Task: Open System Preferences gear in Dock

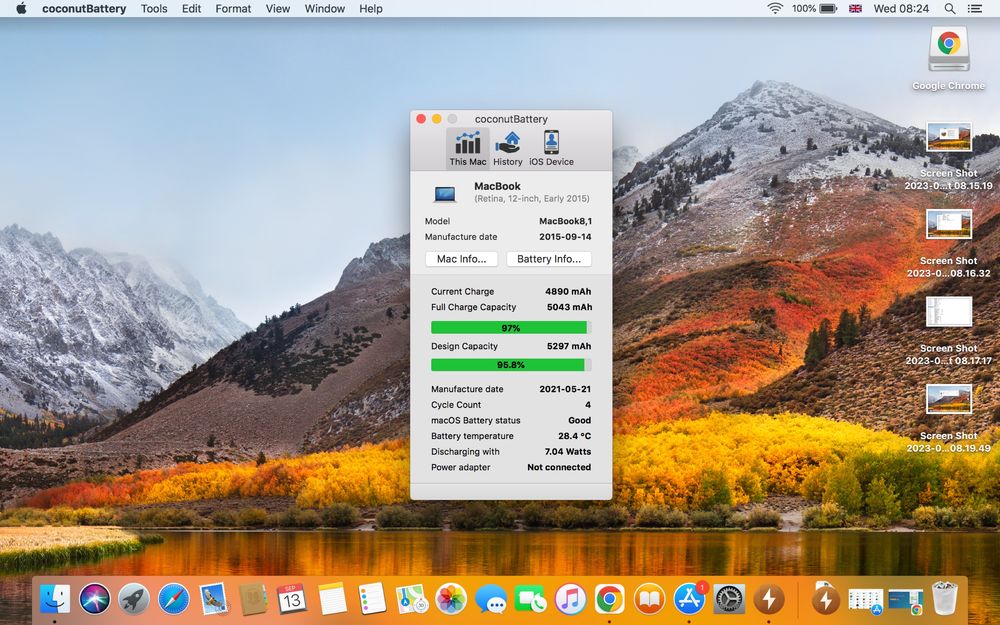Action: point(728,599)
